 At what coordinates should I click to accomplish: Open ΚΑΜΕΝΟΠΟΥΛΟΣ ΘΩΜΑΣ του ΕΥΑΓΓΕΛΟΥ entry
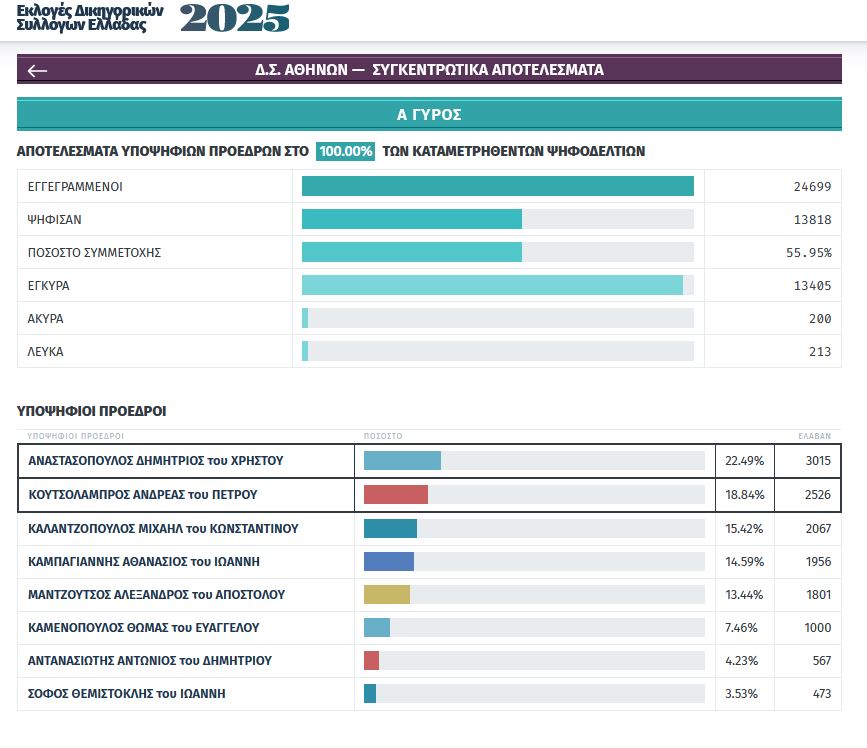(x=144, y=628)
